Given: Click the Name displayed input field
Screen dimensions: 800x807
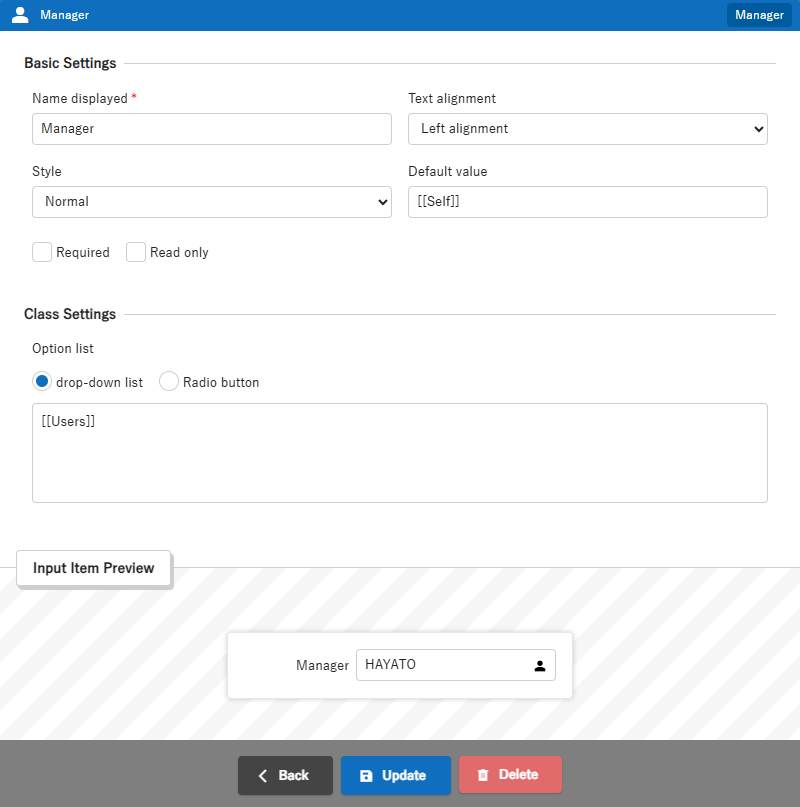Looking at the screenshot, I should pos(212,129).
